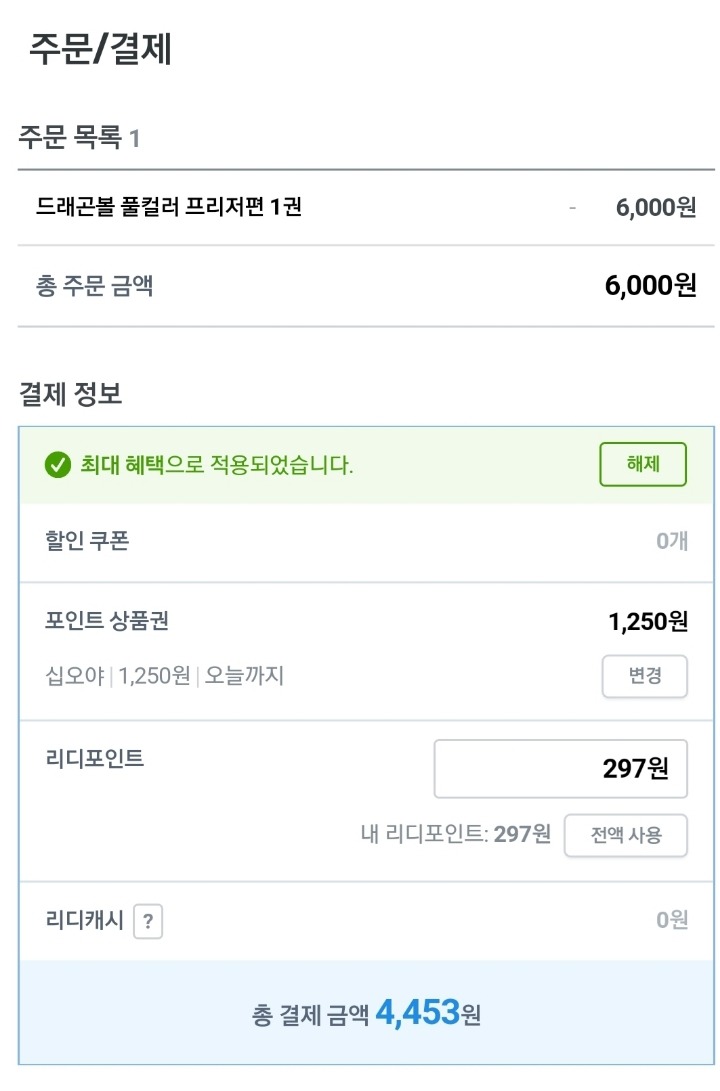The height and width of the screenshot is (1091, 720).
Task: Select the 리디캐시 0원 value
Action: point(671,920)
